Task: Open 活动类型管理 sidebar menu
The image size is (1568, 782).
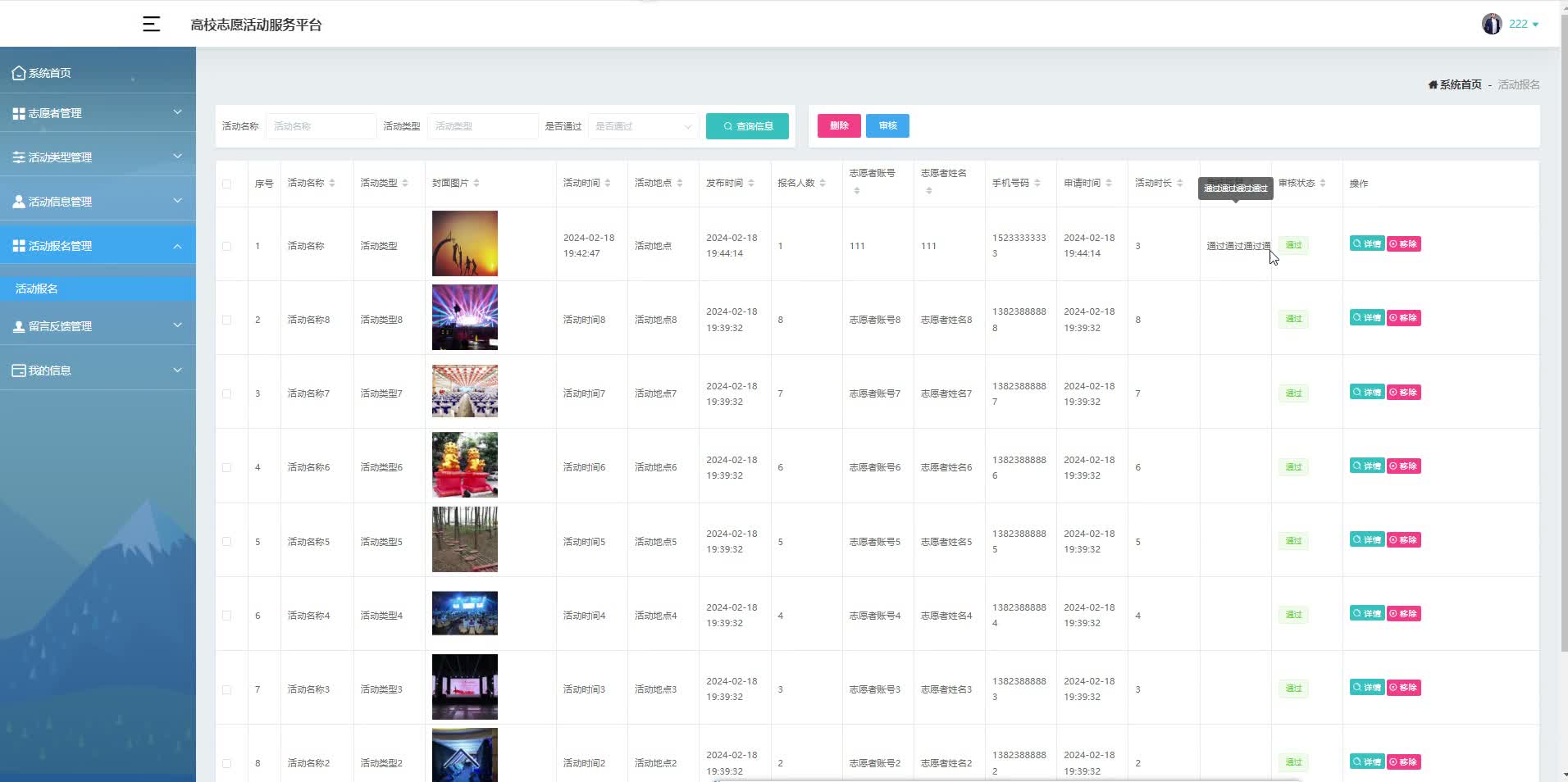Action: tap(98, 157)
